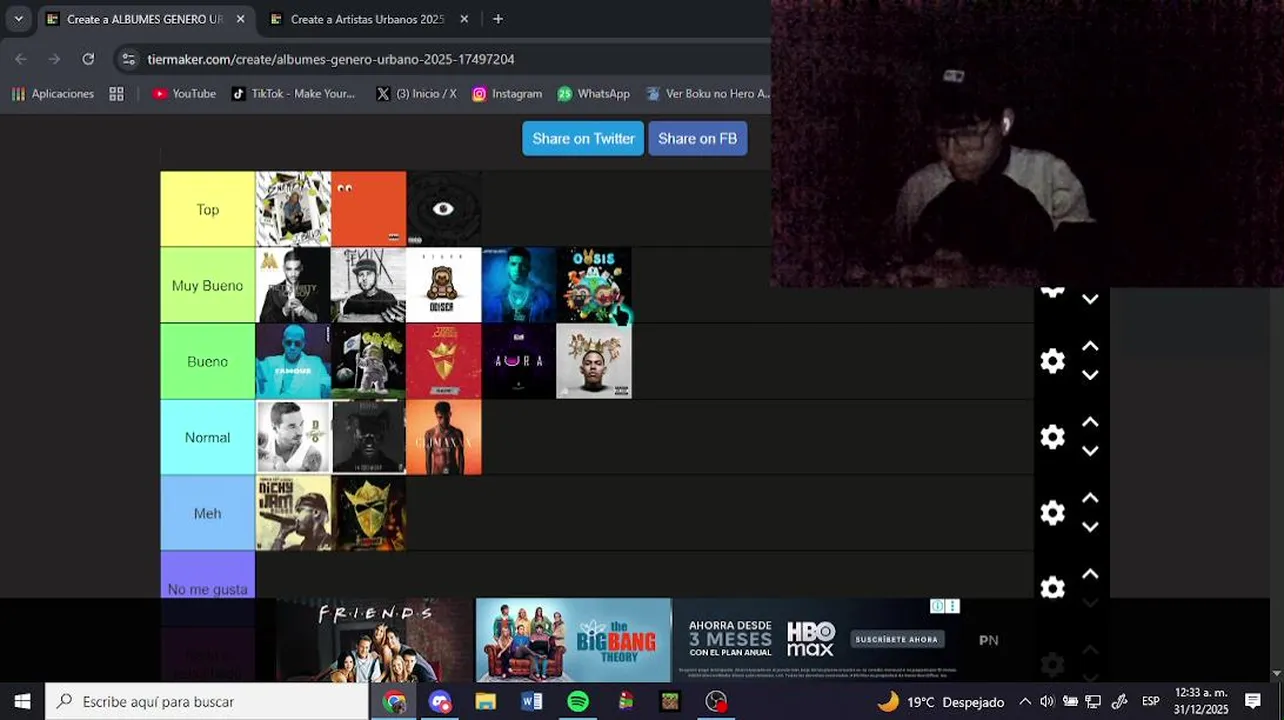Move Meh tier row down
This screenshot has height=720, width=1284.
[1090, 527]
